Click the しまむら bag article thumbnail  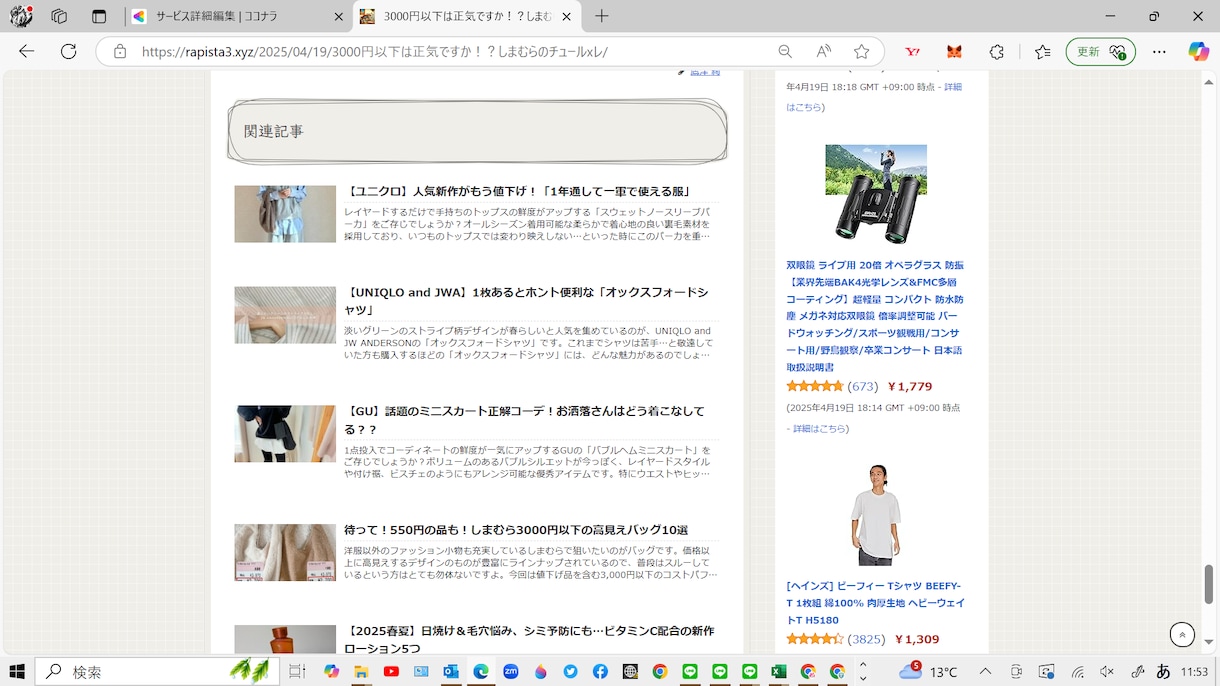click(x=285, y=552)
